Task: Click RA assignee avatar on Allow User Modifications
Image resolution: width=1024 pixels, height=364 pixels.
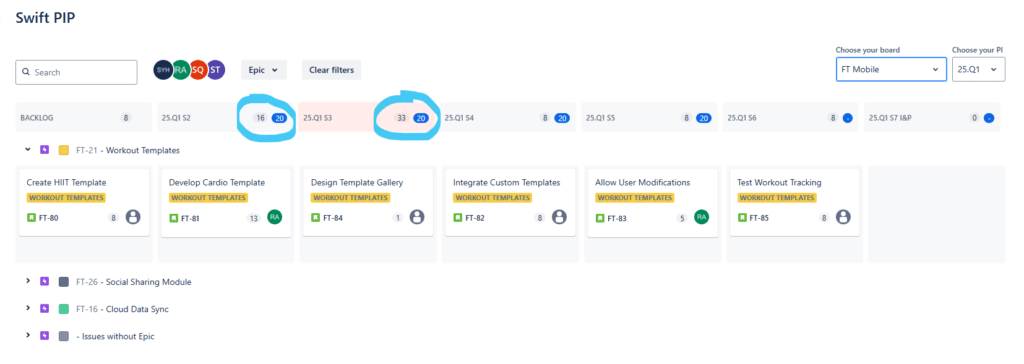Action: click(701, 217)
